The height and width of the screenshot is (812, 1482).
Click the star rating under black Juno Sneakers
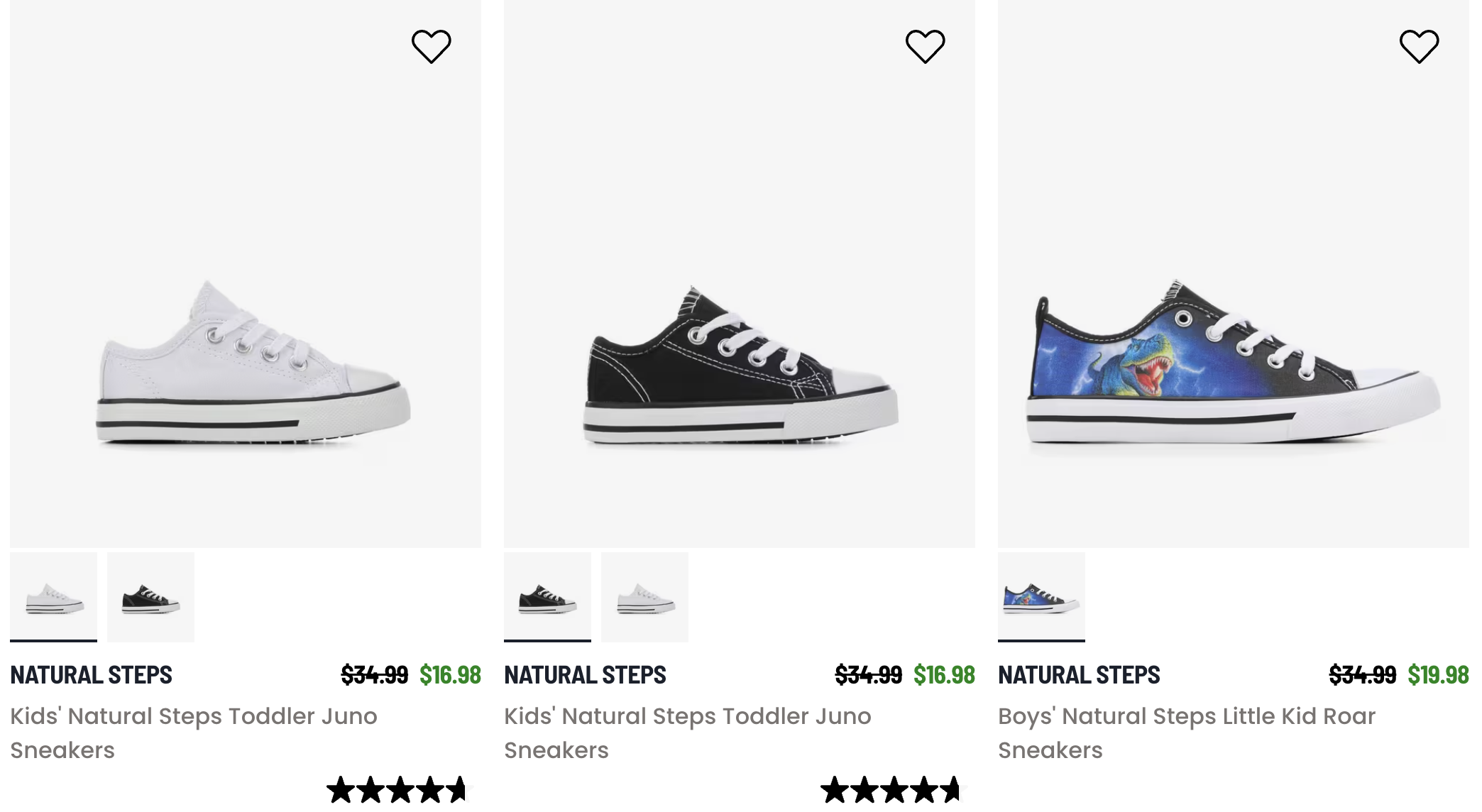[889, 788]
